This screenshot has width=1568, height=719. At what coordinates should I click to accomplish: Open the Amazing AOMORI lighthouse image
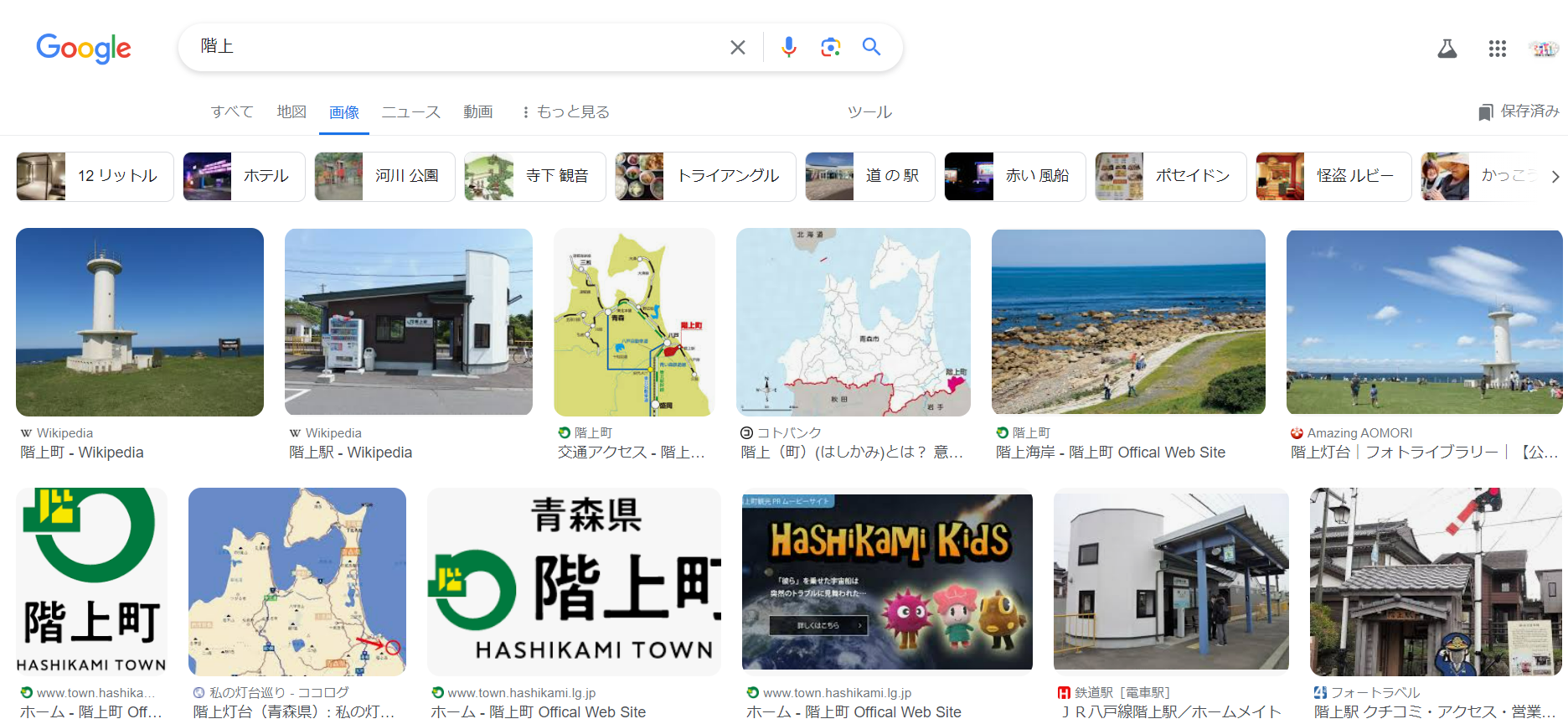tap(1425, 322)
